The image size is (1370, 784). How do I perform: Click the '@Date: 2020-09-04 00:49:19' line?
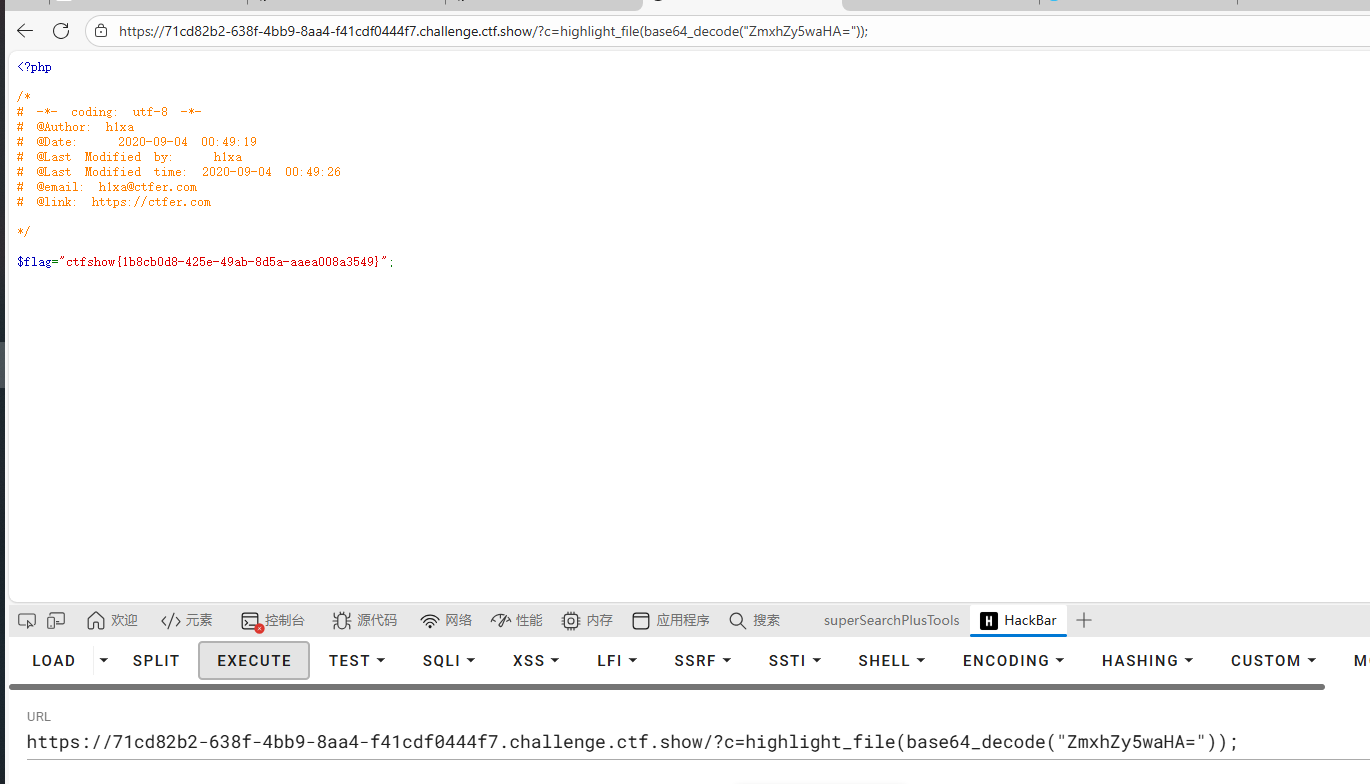pos(137,142)
